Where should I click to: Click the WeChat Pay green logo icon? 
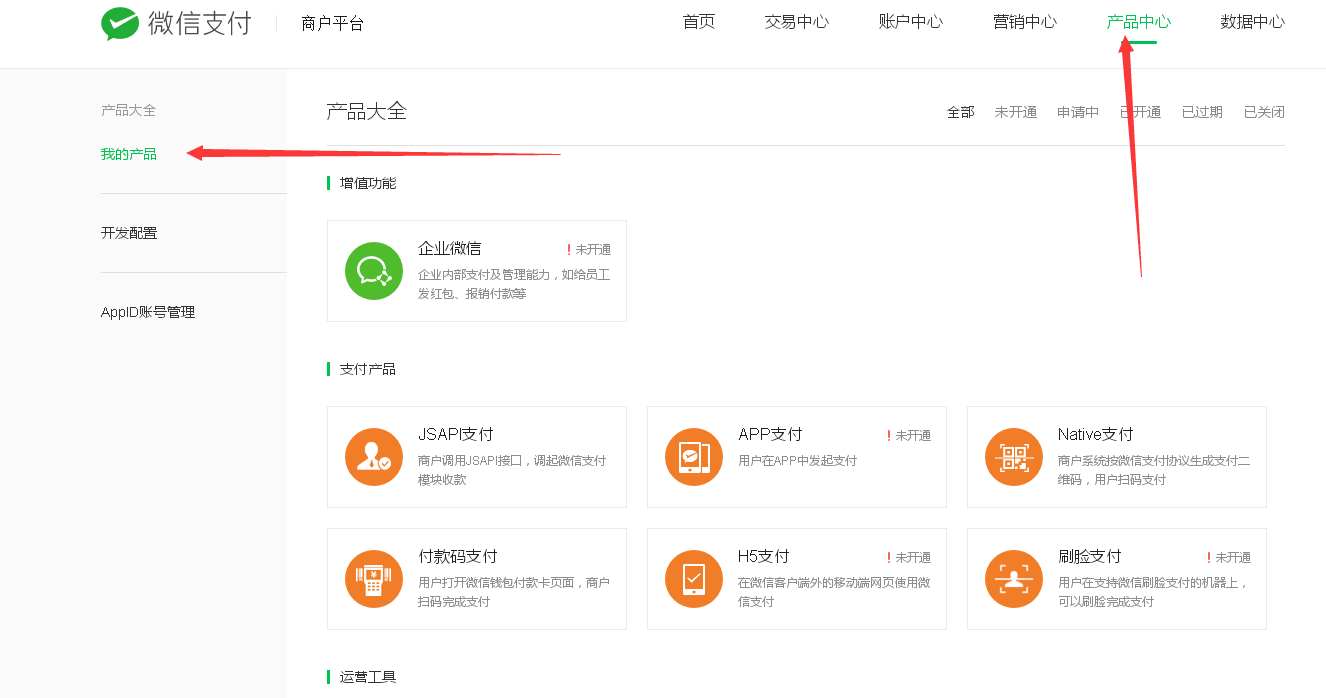[120, 24]
